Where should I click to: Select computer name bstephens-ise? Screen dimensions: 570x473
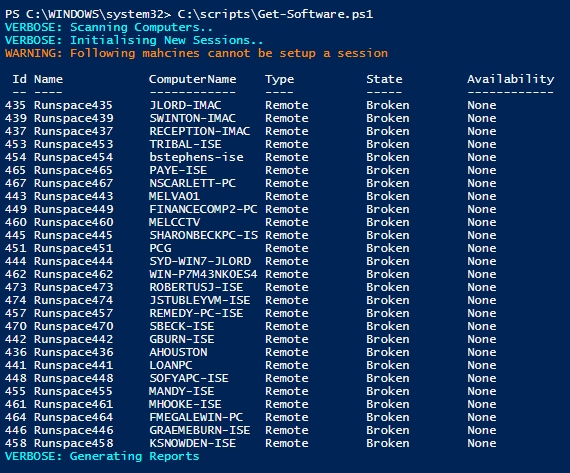coord(196,157)
